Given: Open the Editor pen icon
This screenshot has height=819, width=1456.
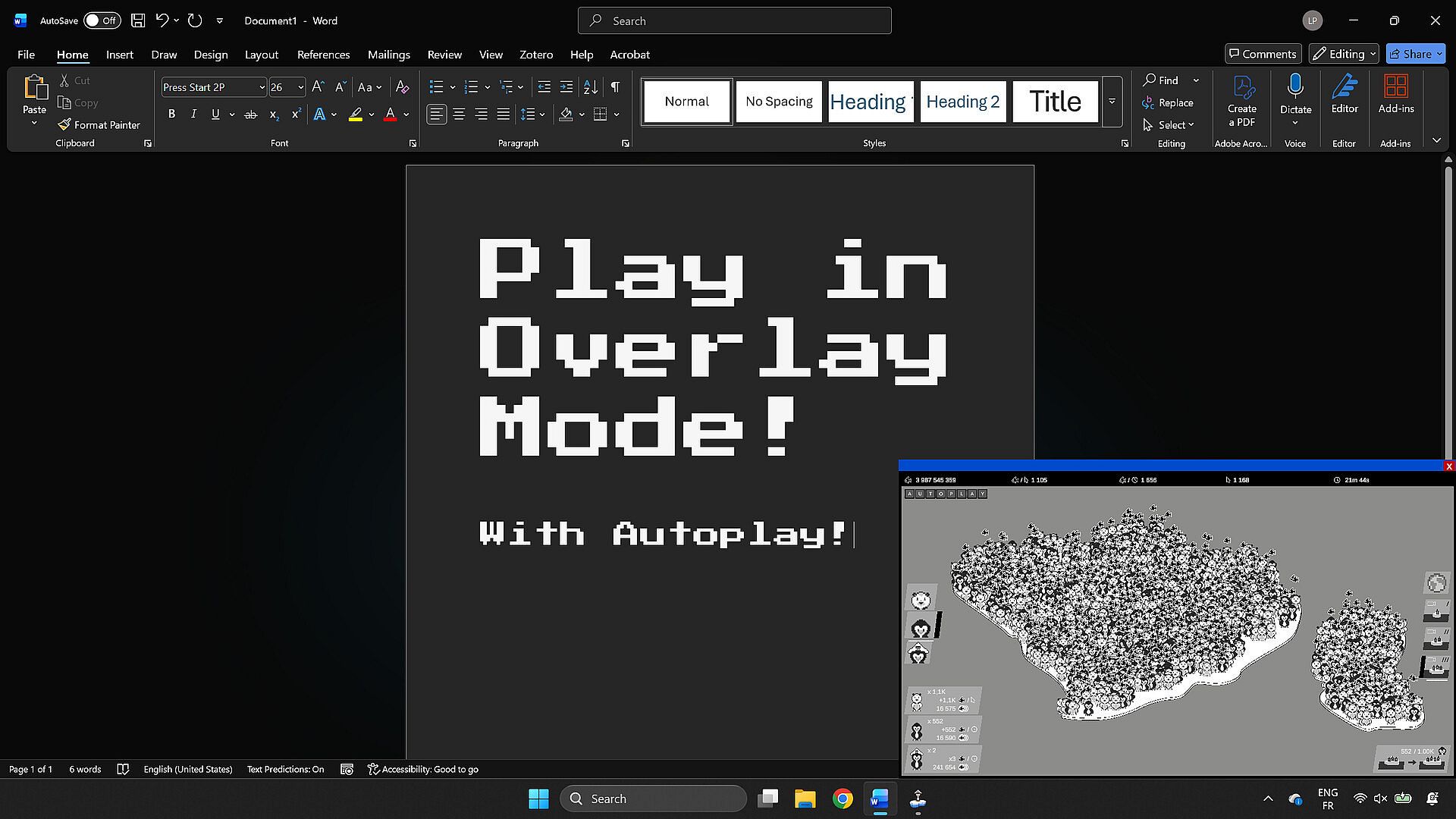Looking at the screenshot, I should (x=1344, y=87).
